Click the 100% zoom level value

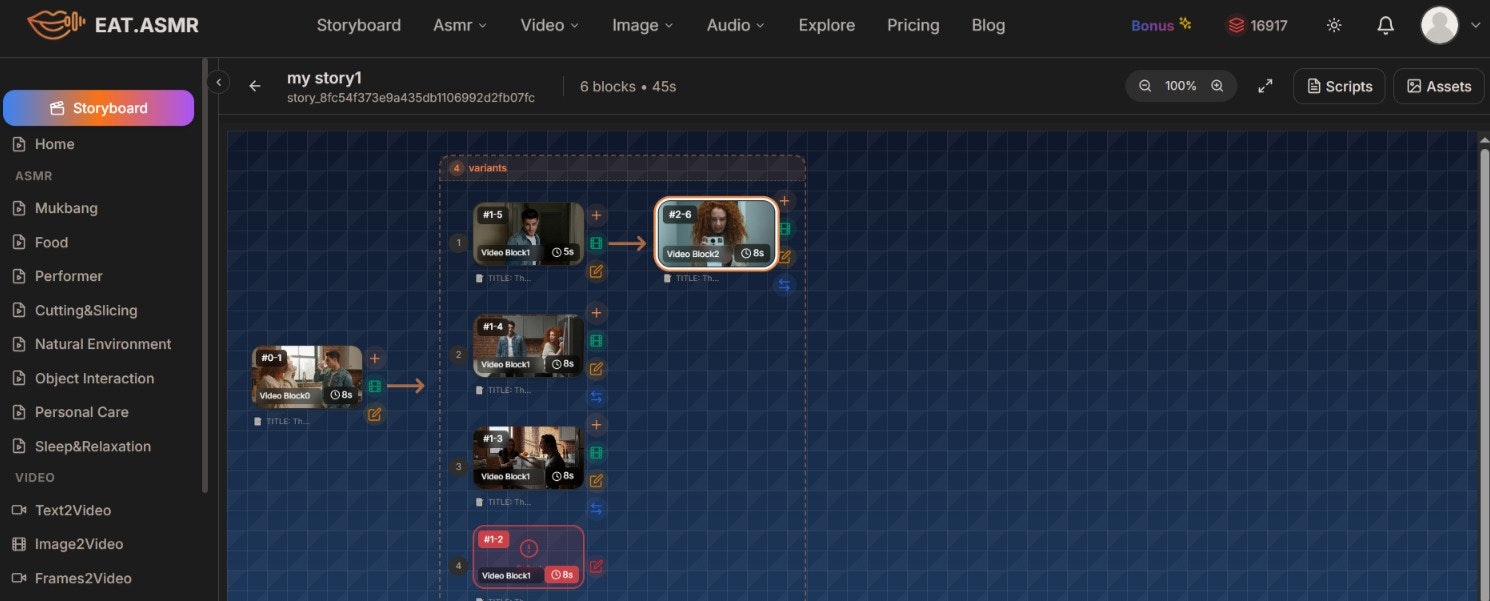pyautogui.click(x=1180, y=86)
